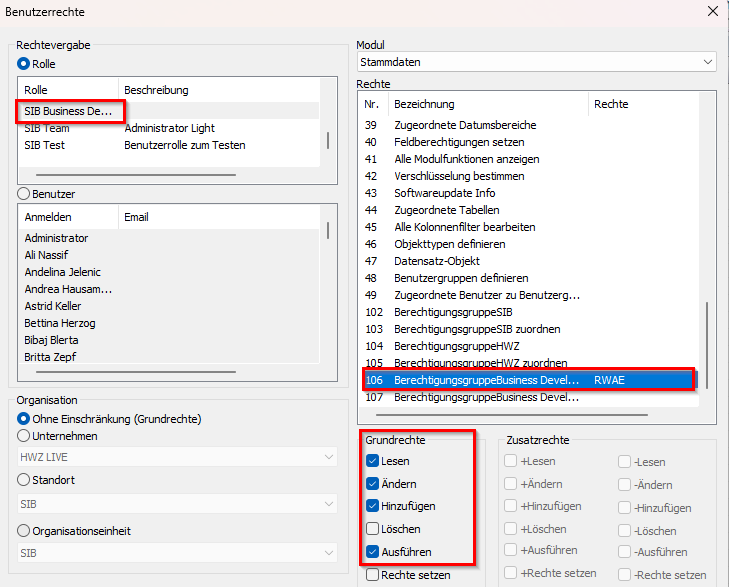Enable the Löschen checkbox
Viewport: 729px width, 587px height.
[x=373, y=529]
